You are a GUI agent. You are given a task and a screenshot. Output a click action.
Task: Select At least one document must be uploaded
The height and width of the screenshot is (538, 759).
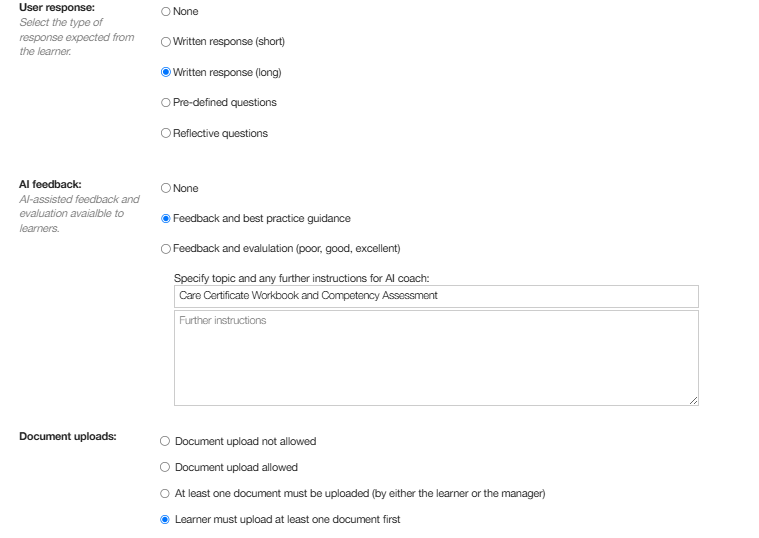coord(165,493)
